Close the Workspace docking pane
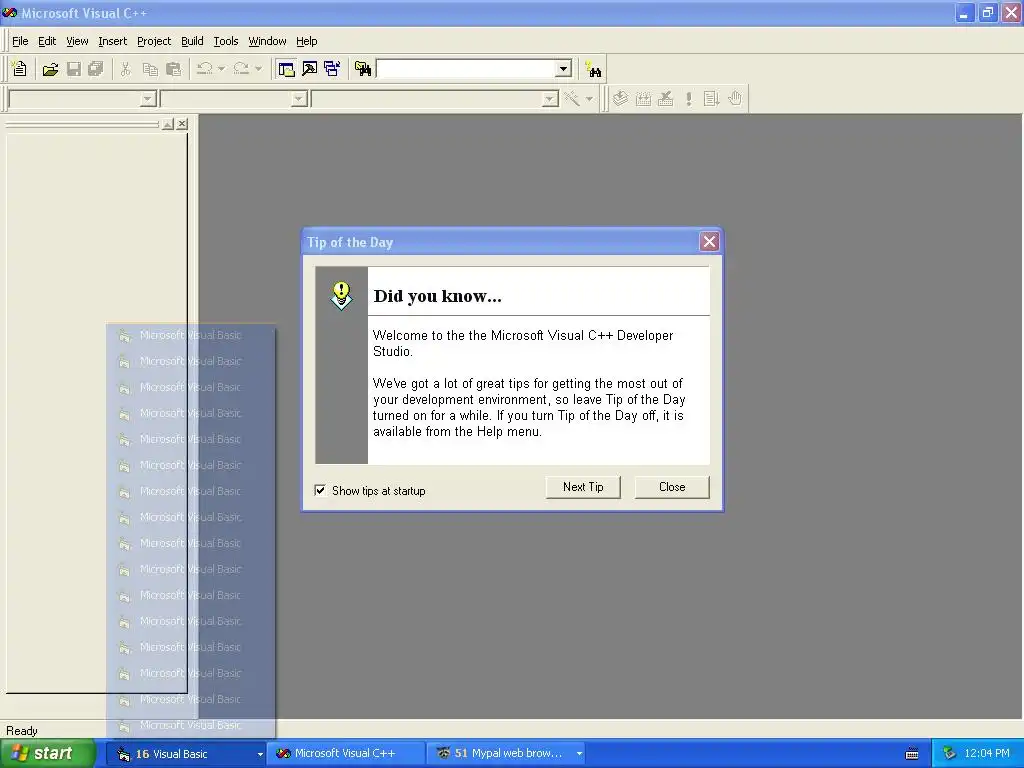This screenshot has width=1024, height=768. [182, 123]
